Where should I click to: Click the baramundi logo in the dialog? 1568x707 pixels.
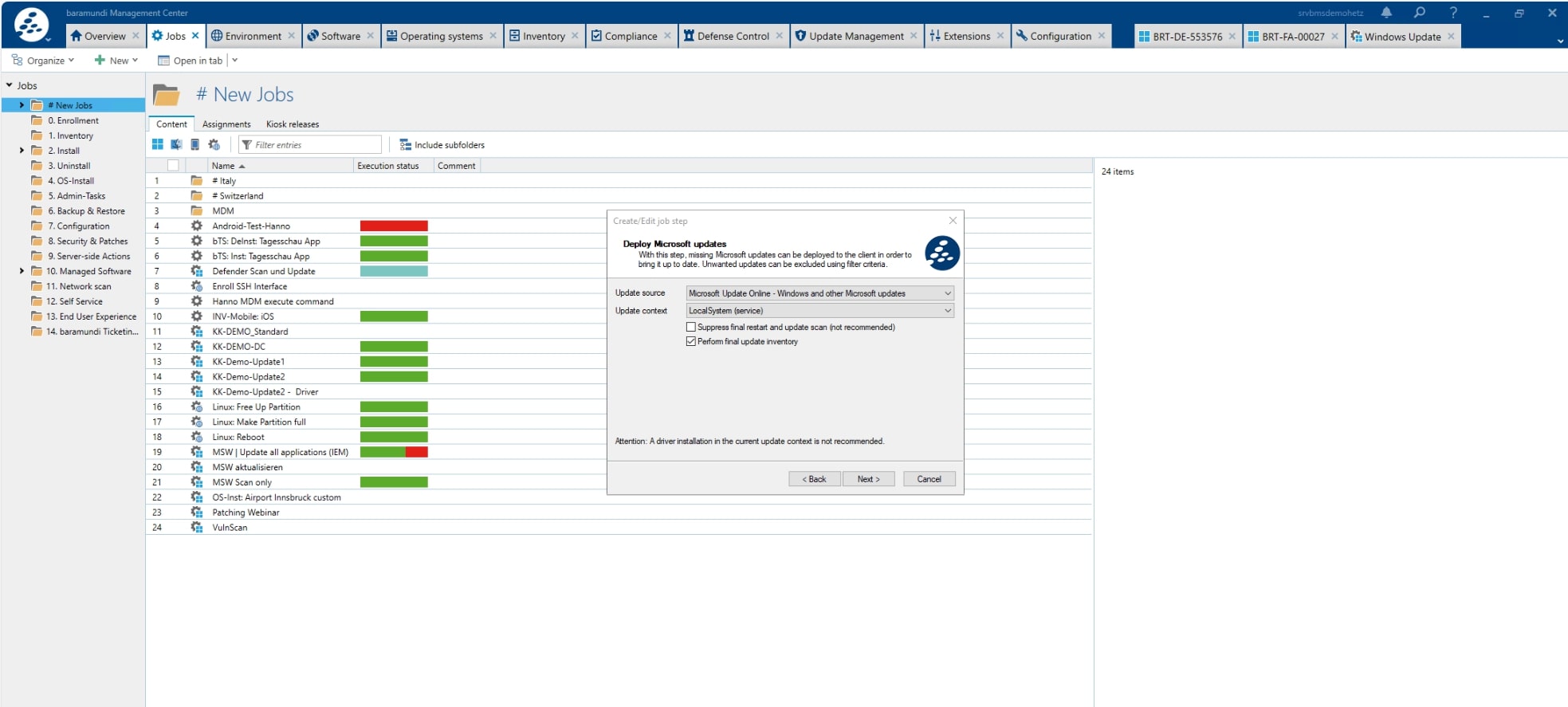point(941,253)
